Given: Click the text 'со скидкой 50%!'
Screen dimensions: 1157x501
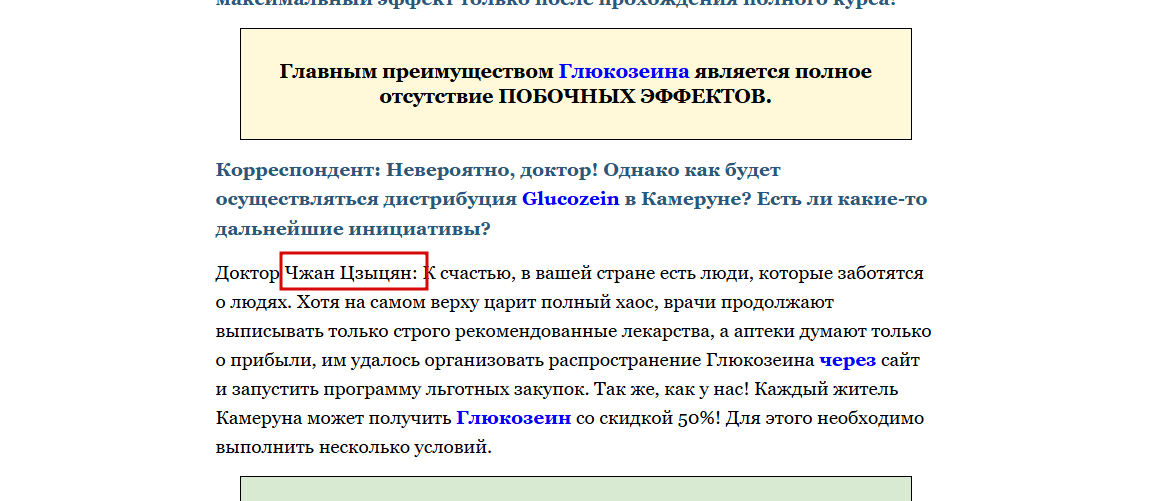Looking at the screenshot, I should click(x=649, y=418).
